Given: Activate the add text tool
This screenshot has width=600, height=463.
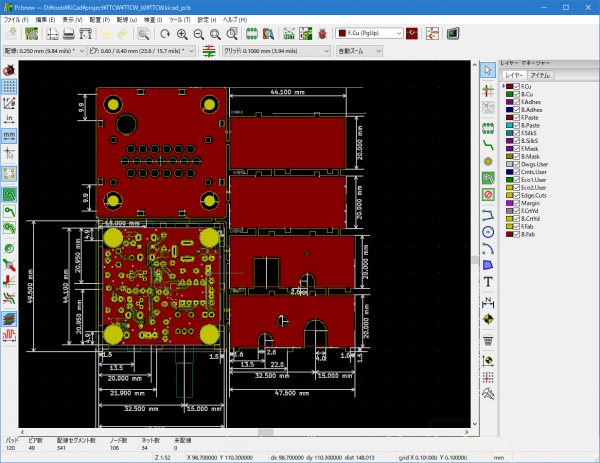Looking at the screenshot, I should 487,282.
